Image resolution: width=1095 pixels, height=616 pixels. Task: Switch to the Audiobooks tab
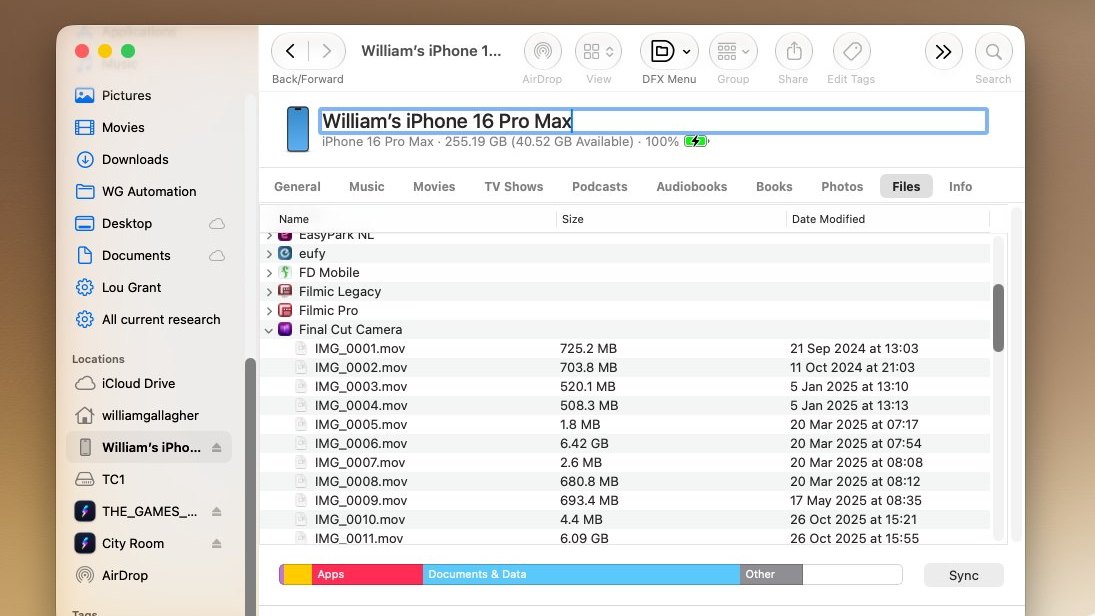pos(691,186)
